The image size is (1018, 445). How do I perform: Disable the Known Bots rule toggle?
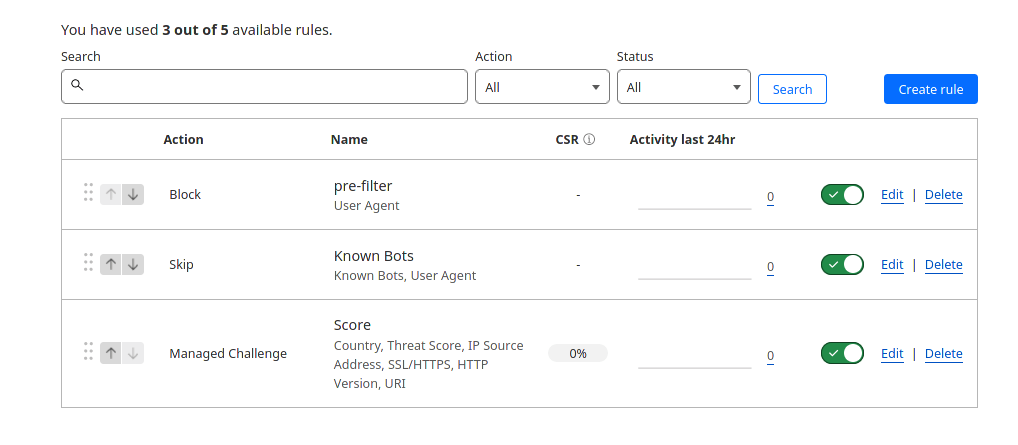(842, 265)
